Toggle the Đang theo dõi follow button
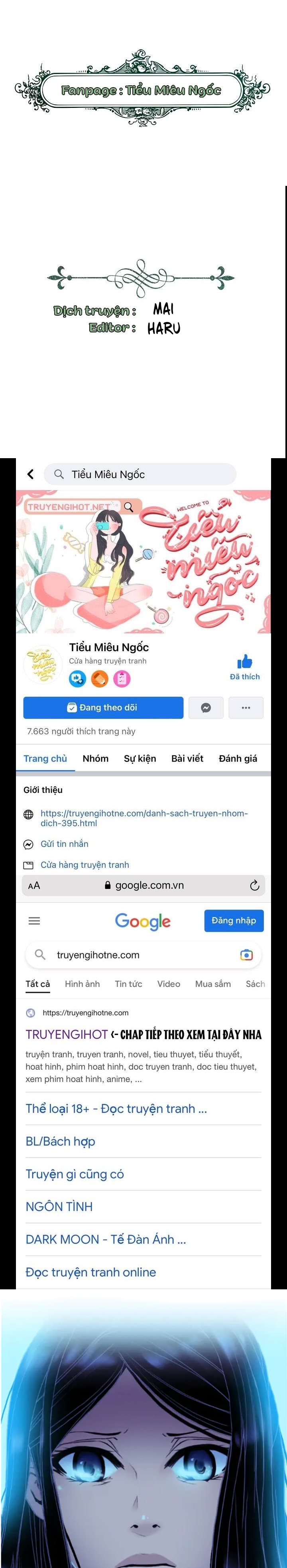 (103, 708)
